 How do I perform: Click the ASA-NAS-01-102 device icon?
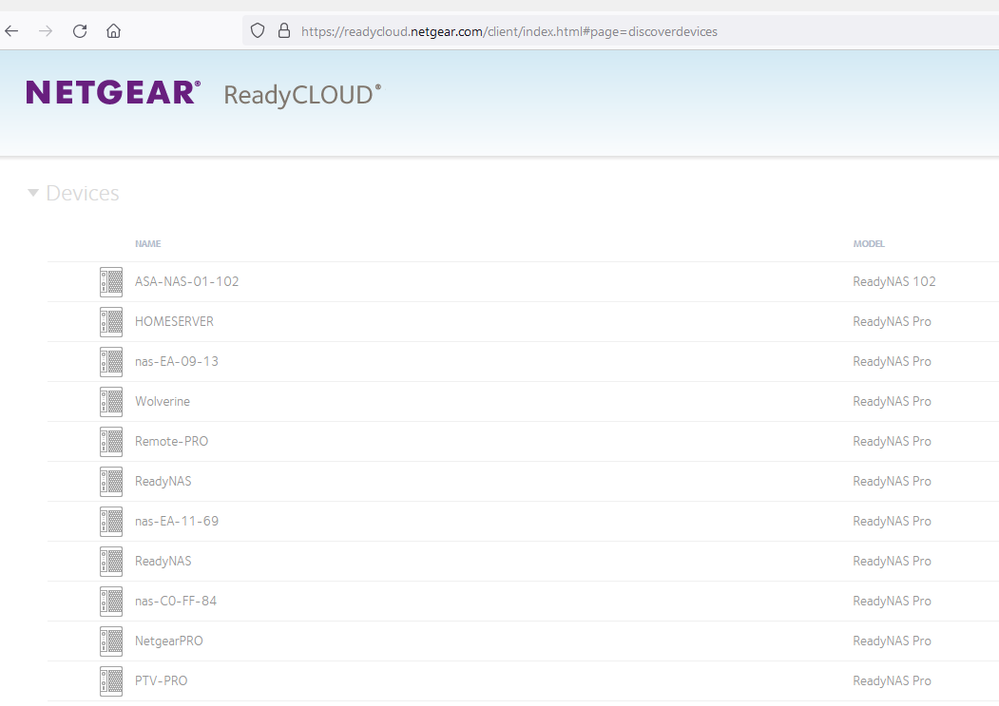point(111,282)
